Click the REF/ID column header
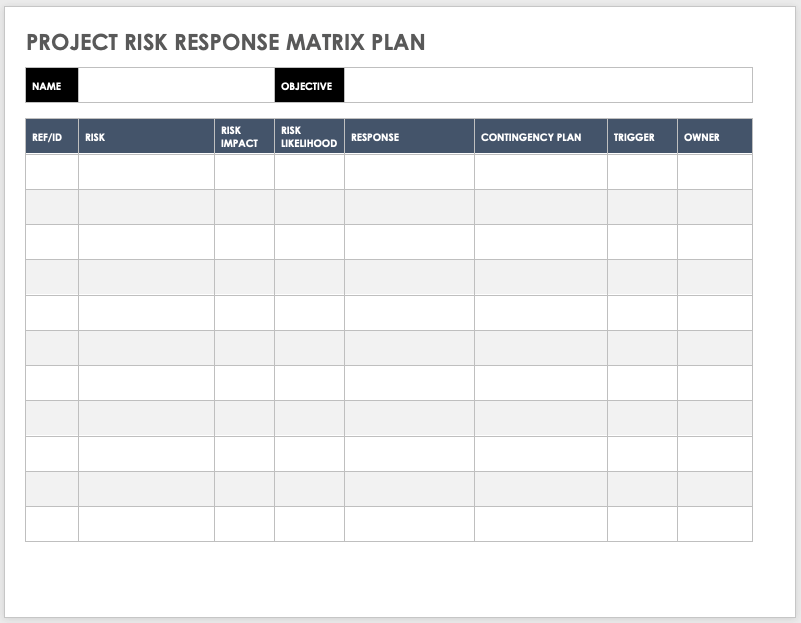 coord(51,136)
